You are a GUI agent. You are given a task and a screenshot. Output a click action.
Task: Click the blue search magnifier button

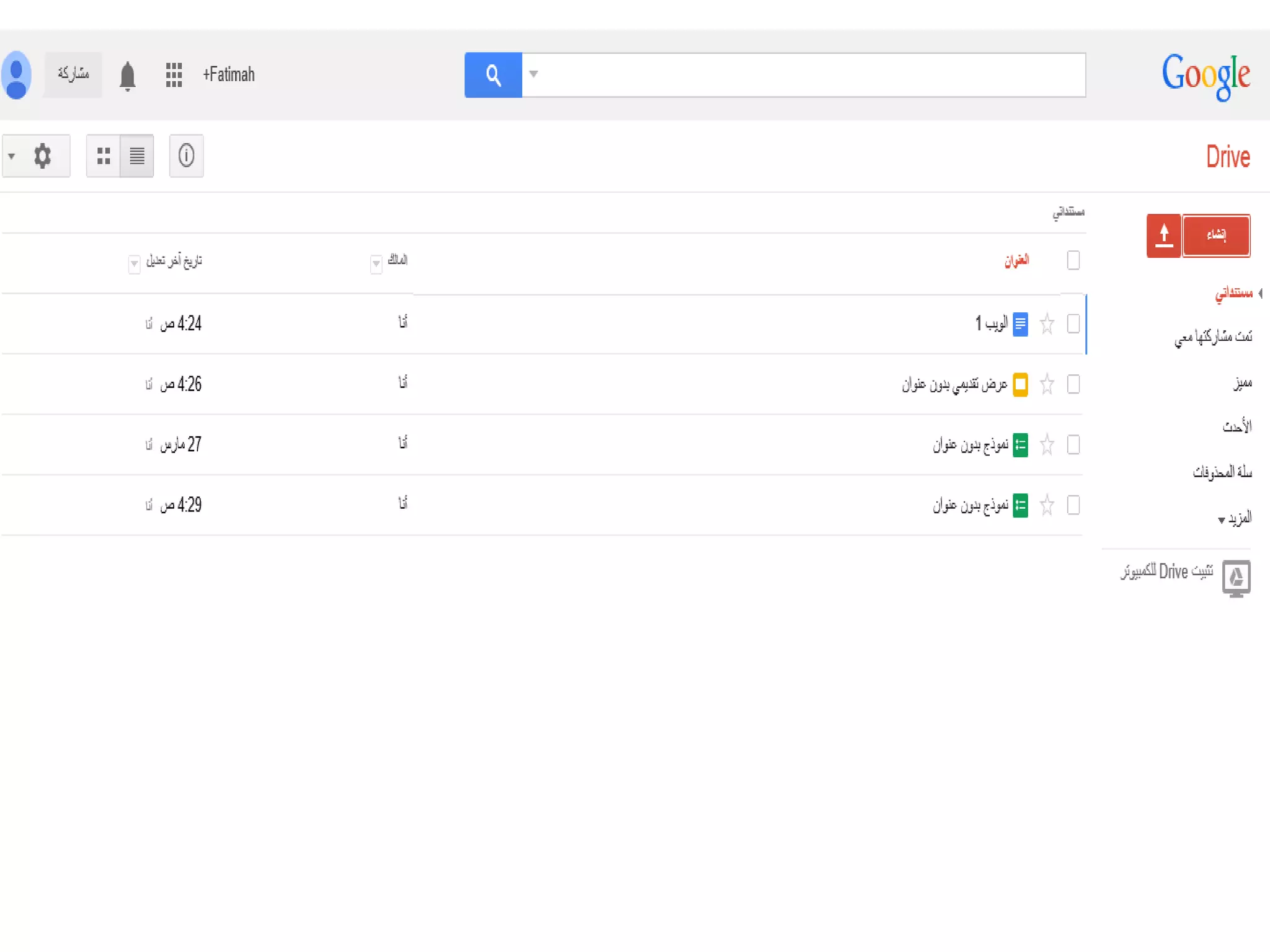pos(493,75)
